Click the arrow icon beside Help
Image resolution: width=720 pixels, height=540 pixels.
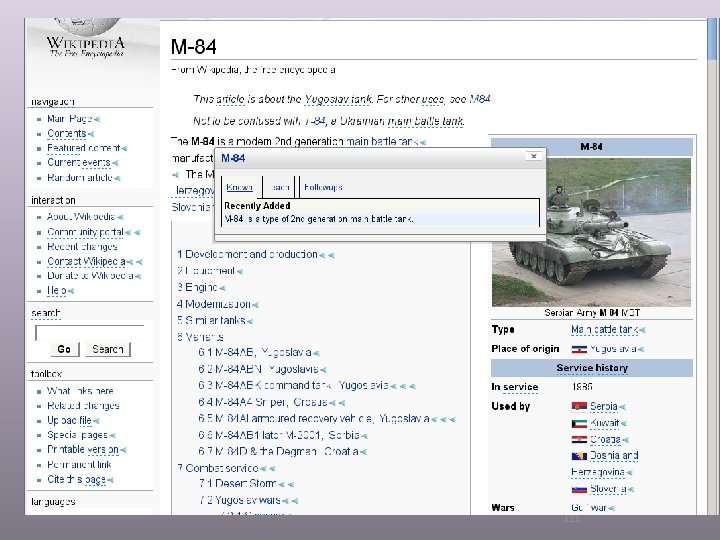point(70,291)
